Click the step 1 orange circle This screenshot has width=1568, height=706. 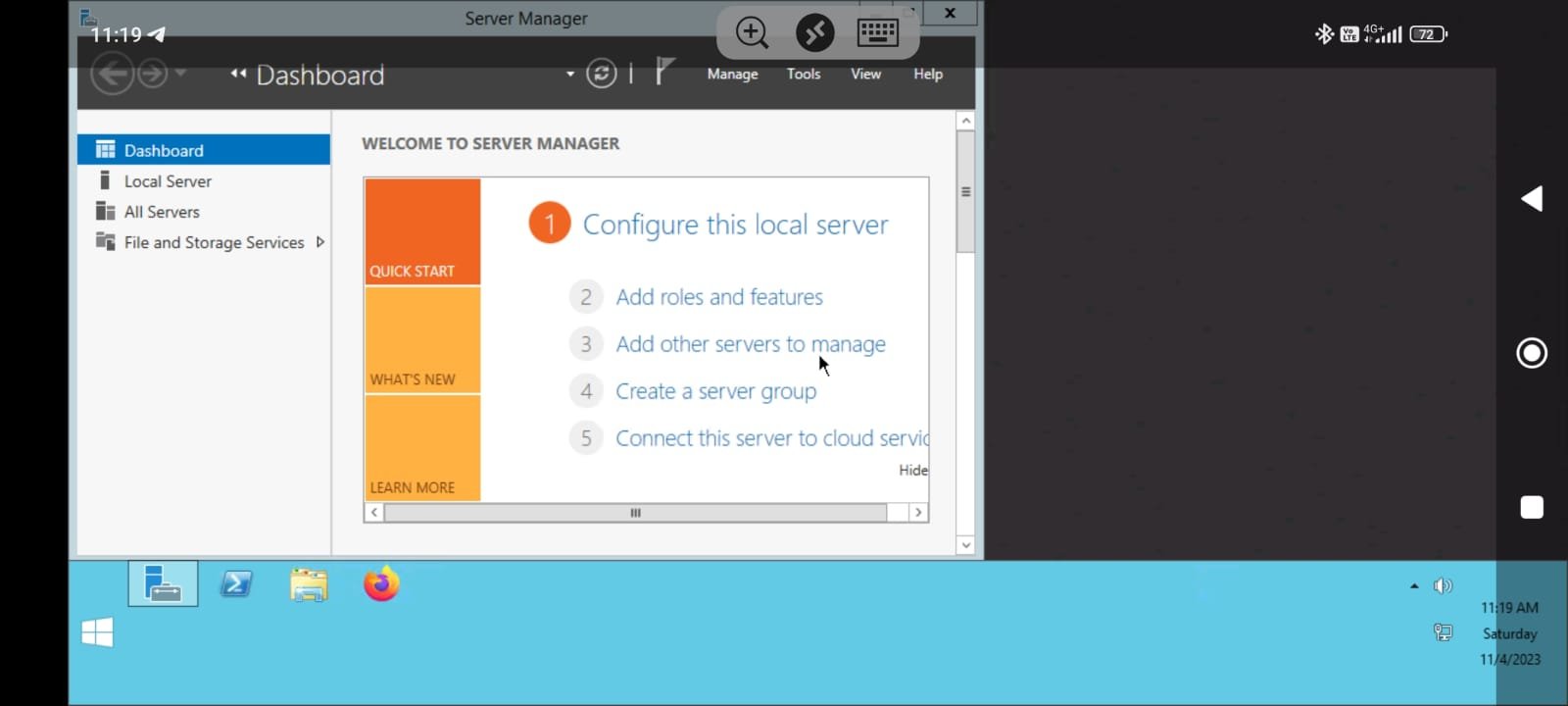550,224
